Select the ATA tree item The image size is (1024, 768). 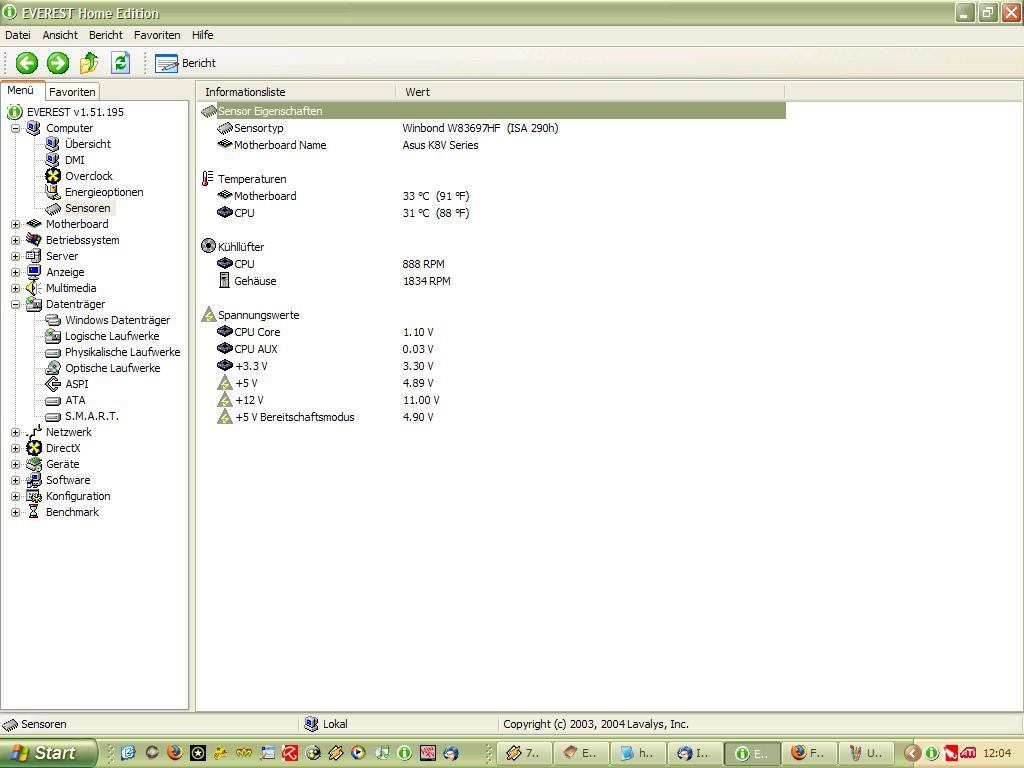tap(75, 400)
